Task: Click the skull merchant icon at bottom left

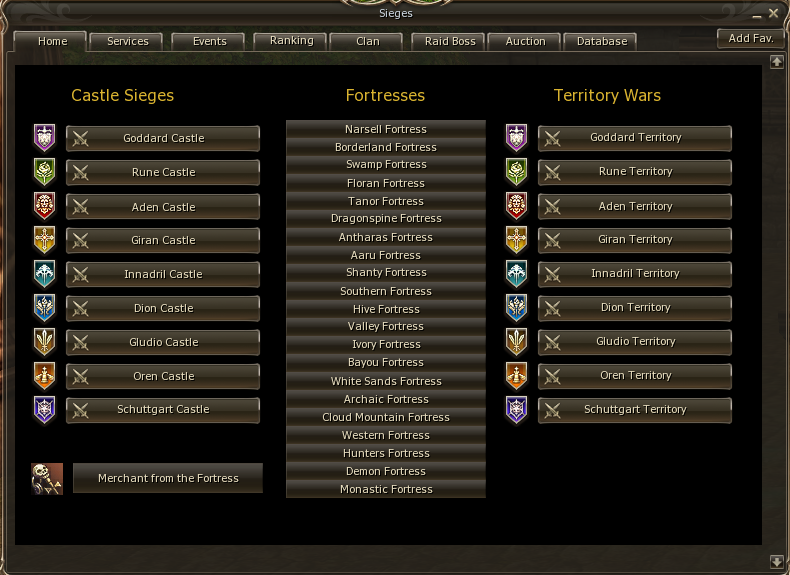Action: (47, 479)
